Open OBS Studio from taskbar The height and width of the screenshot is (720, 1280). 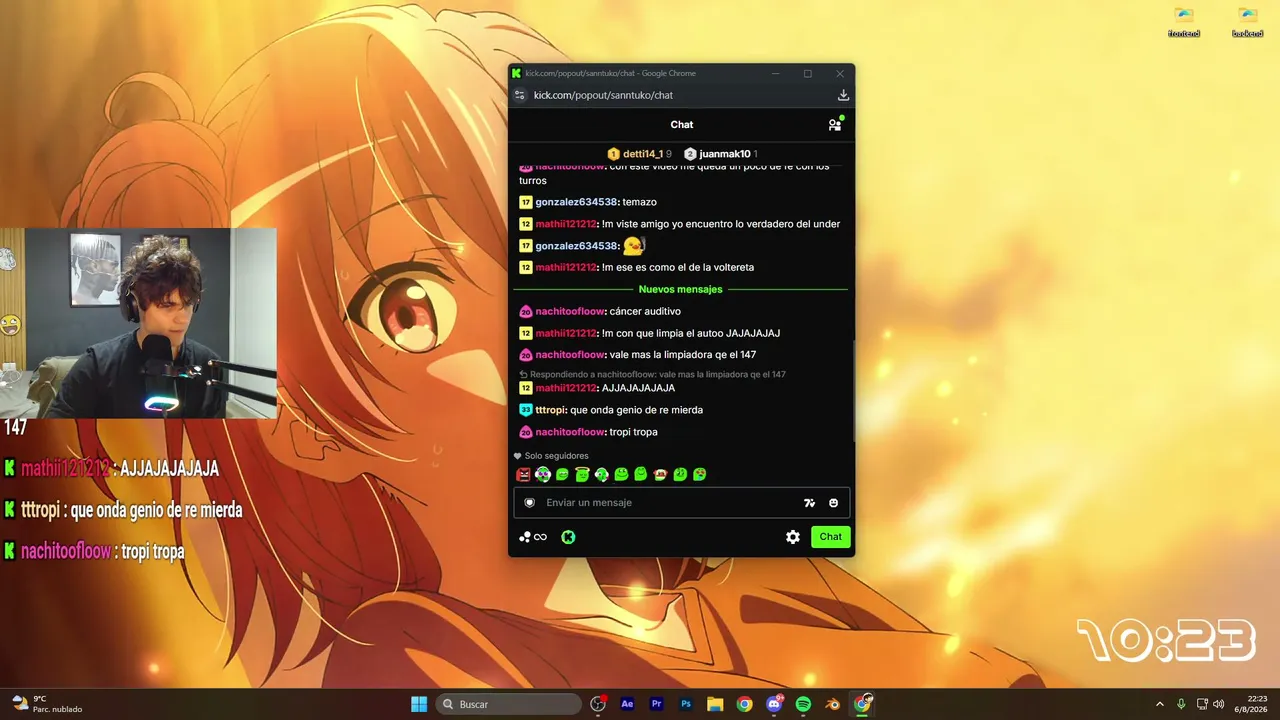tap(598, 704)
